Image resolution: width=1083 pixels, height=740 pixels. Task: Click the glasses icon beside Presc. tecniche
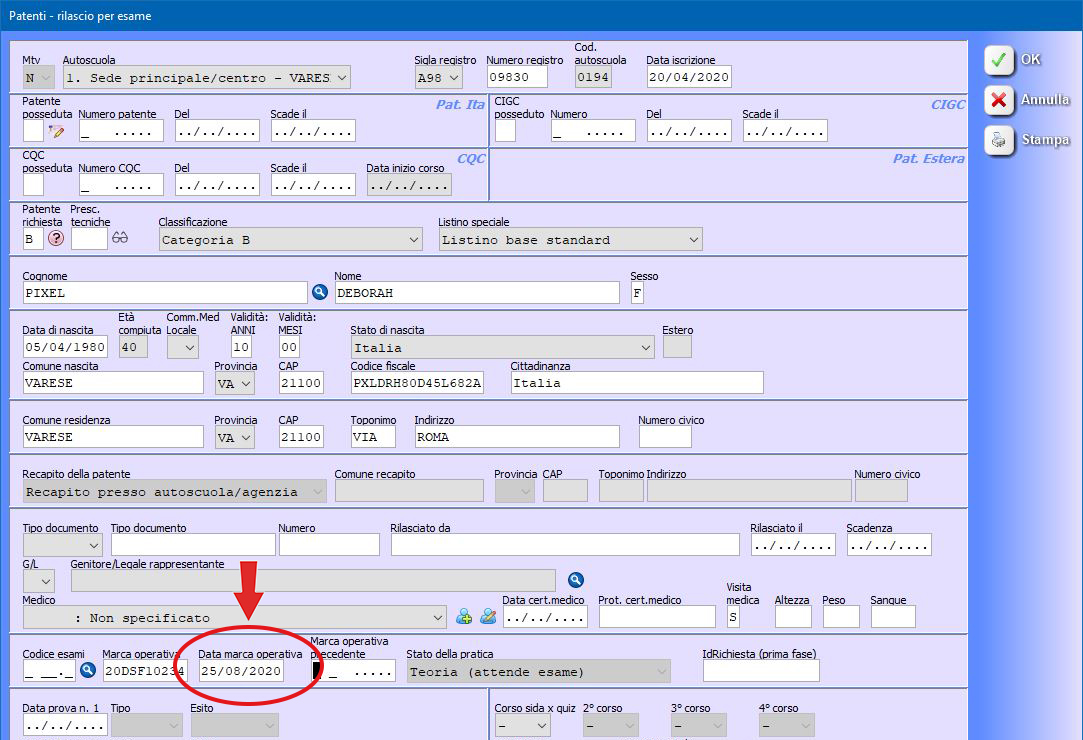pos(120,239)
